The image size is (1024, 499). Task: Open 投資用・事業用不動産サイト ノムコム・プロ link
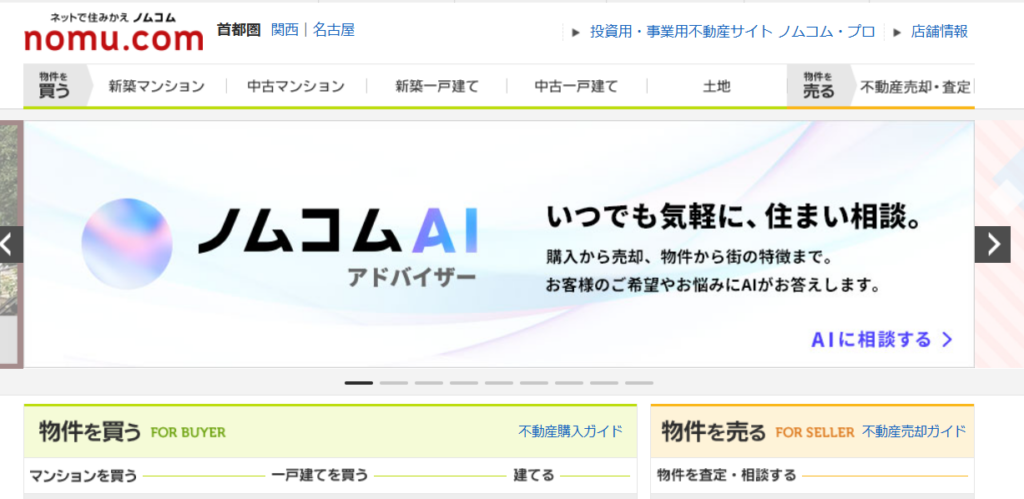732,32
